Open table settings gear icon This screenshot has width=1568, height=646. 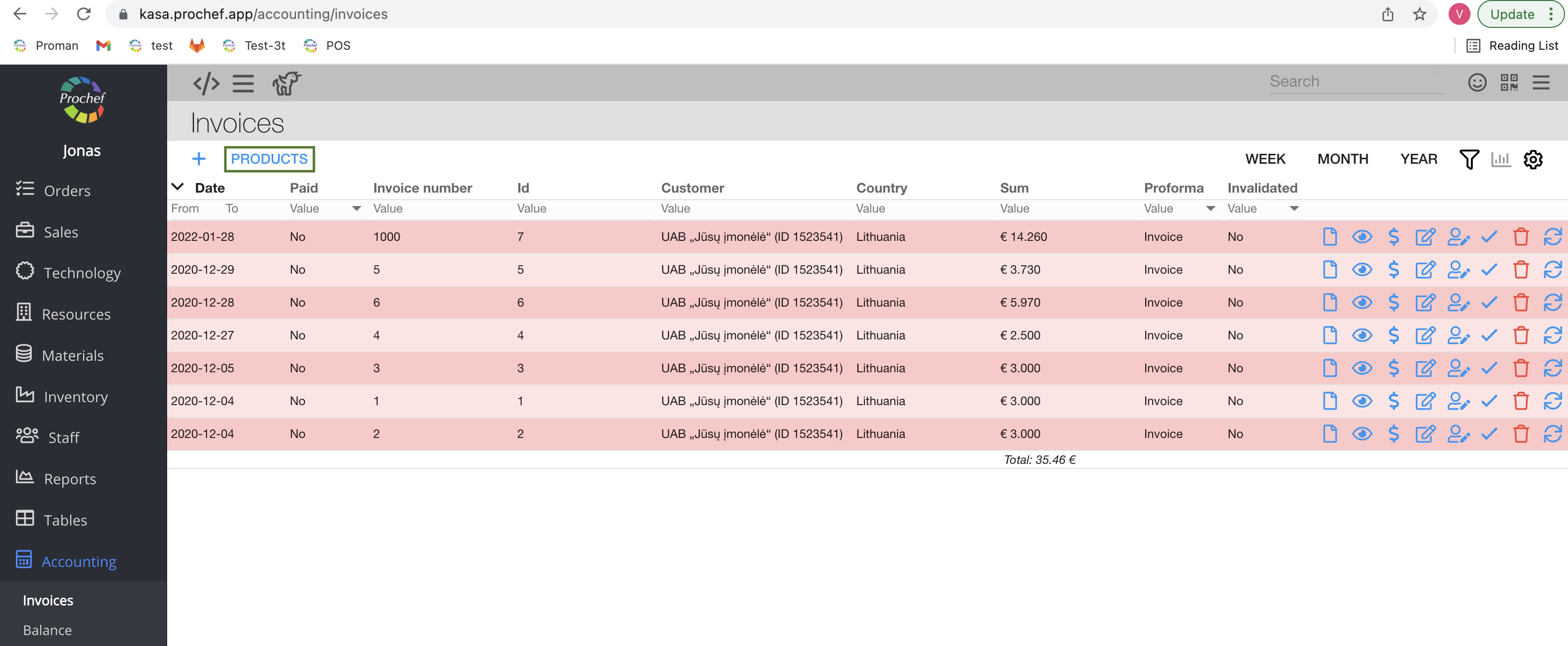click(1533, 160)
